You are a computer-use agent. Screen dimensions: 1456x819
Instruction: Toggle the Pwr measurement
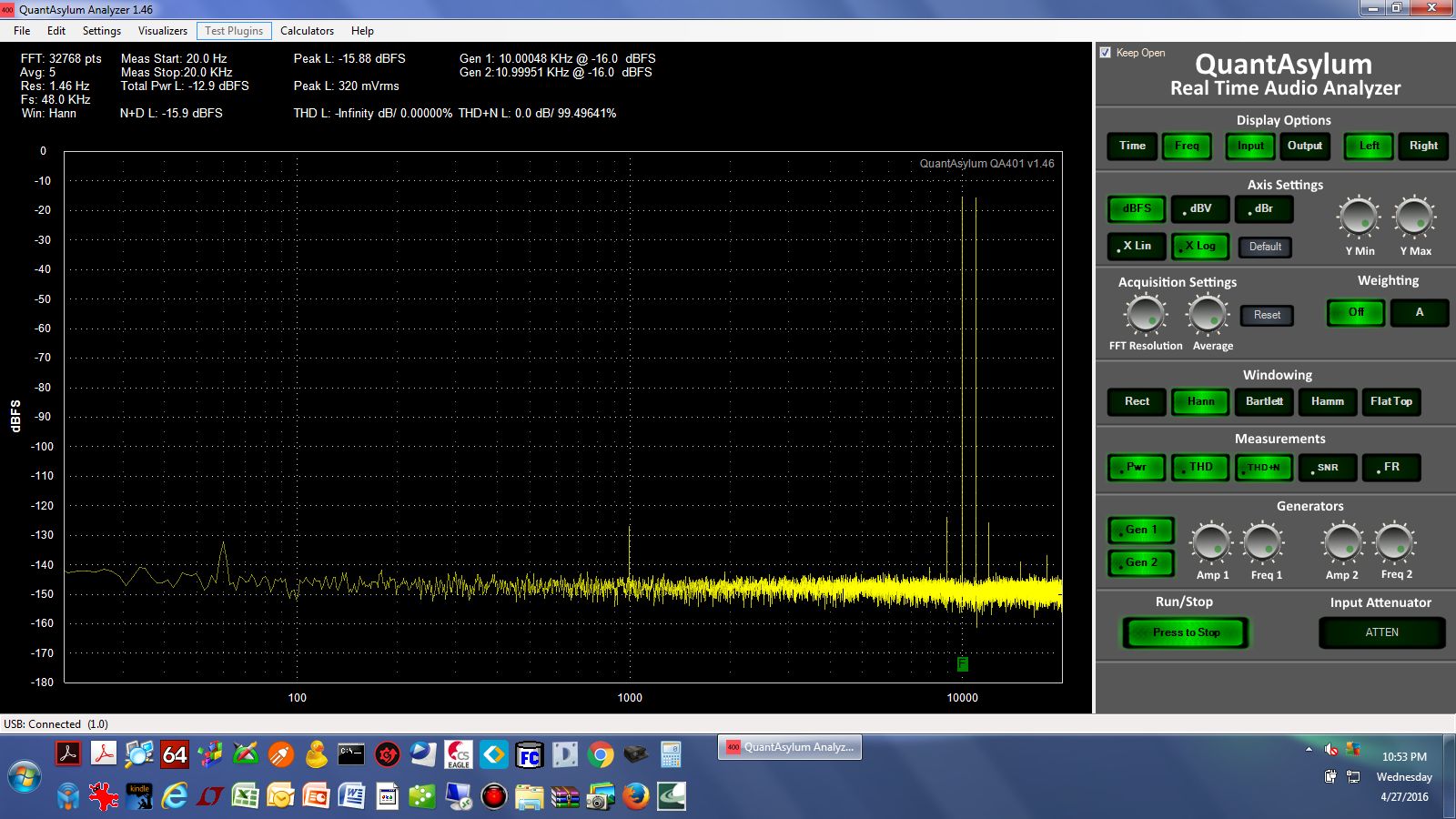click(x=1137, y=467)
